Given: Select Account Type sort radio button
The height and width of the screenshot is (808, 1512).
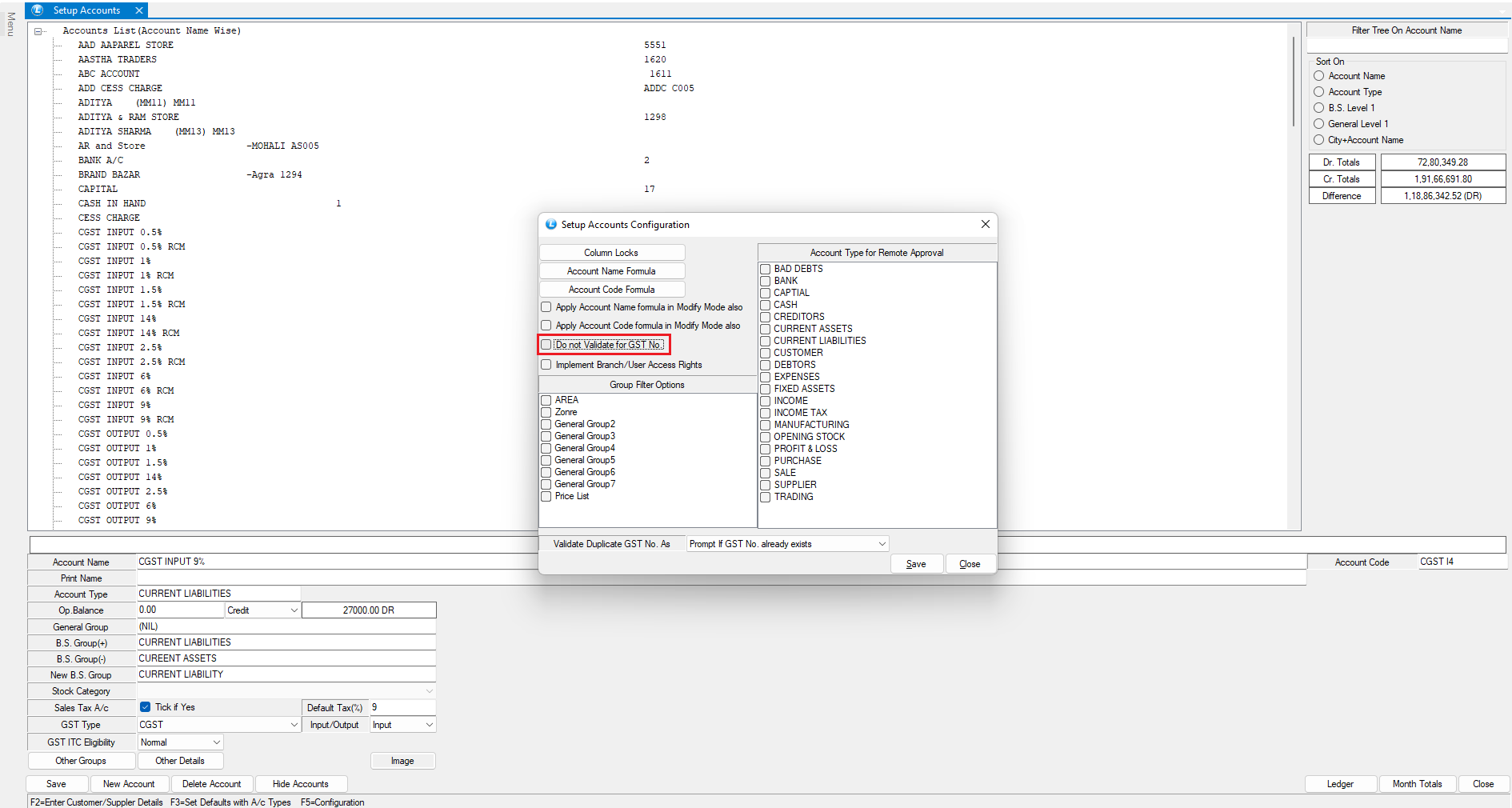Looking at the screenshot, I should click(1319, 92).
